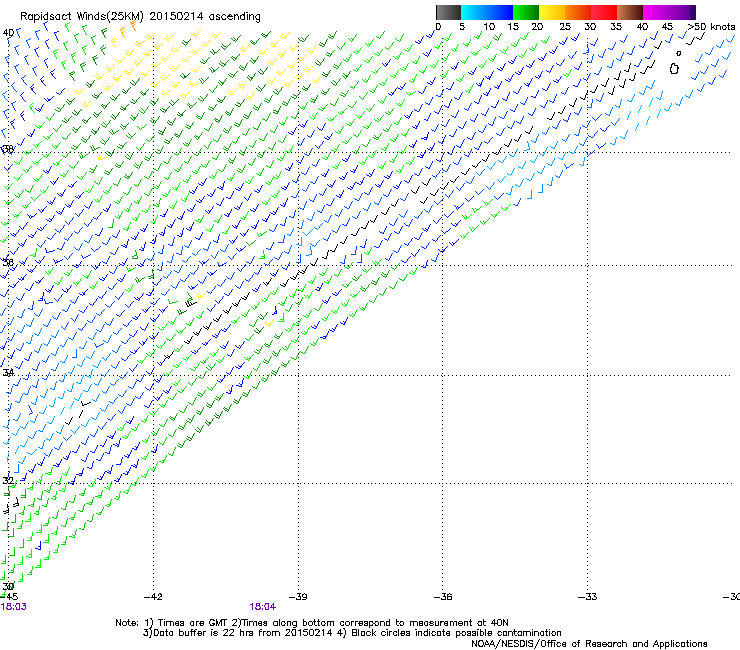
Task: Click the latitude label '32'
Action: click(8, 481)
